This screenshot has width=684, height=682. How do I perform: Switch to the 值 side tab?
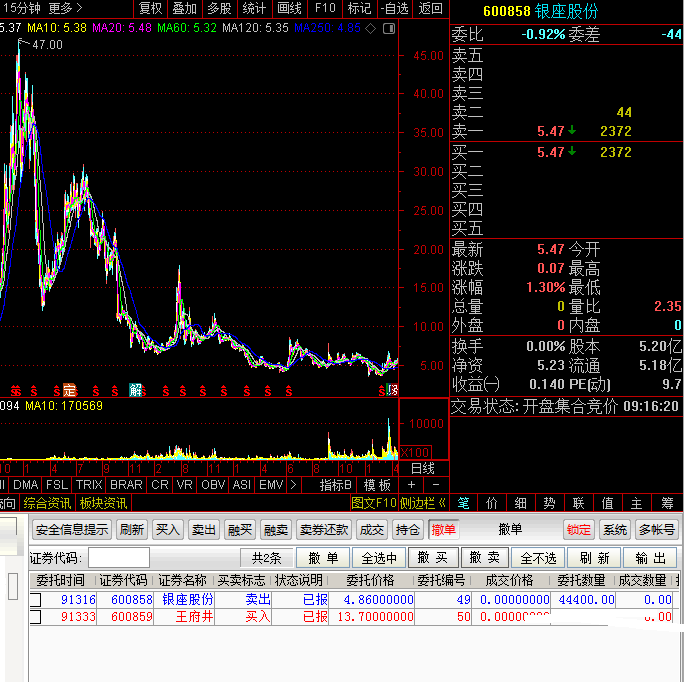click(607, 503)
